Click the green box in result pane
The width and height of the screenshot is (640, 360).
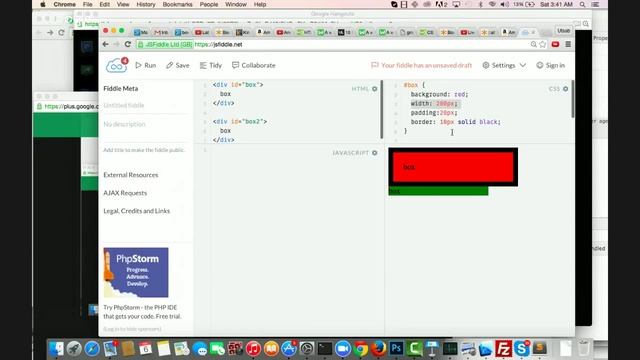click(x=438, y=191)
